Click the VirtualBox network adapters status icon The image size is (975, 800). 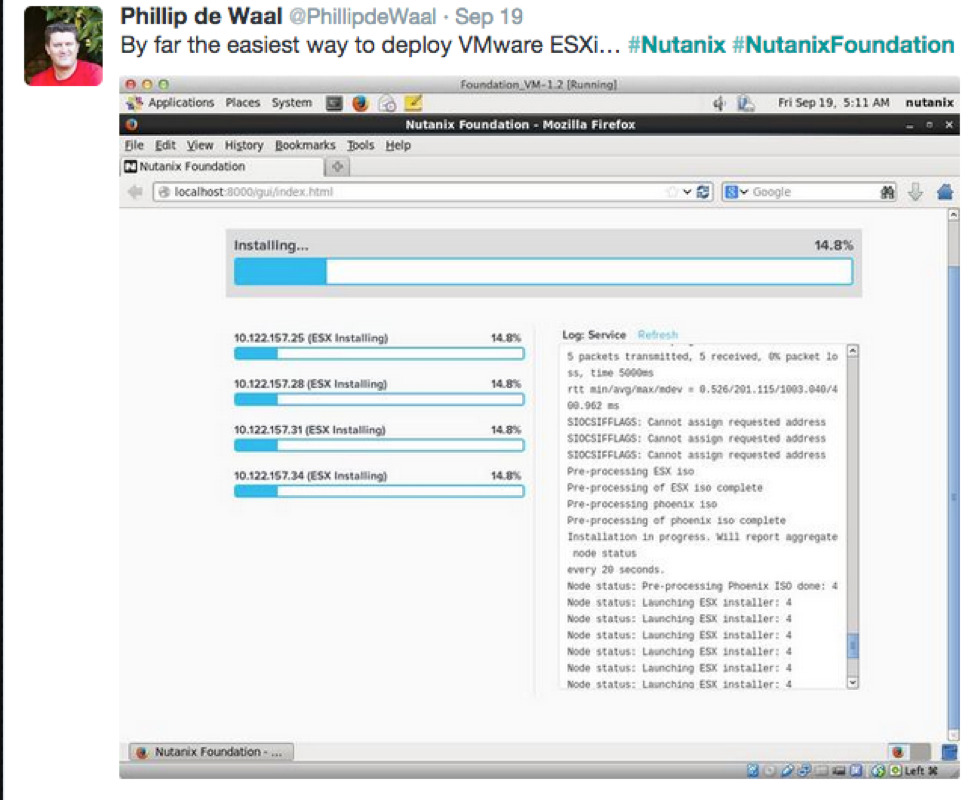pos(803,771)
